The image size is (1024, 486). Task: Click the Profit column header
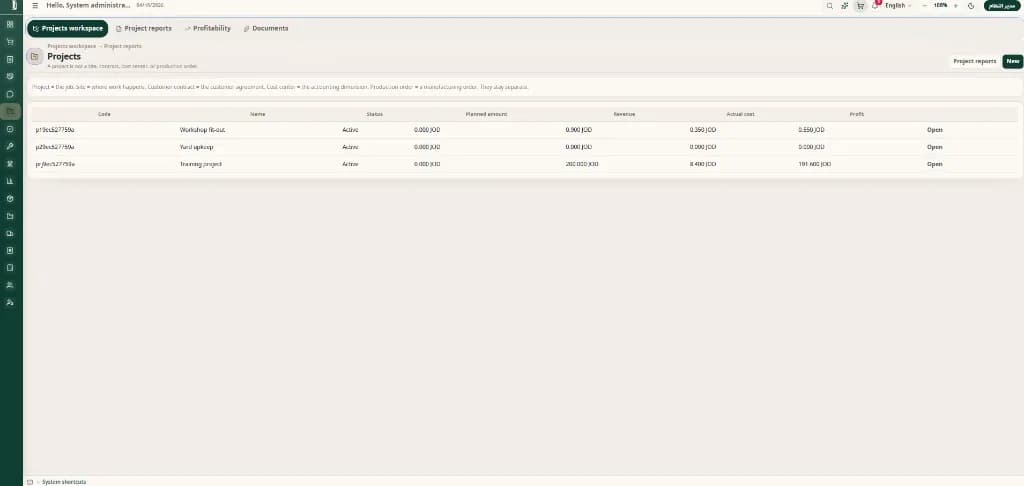click(856, 114)
